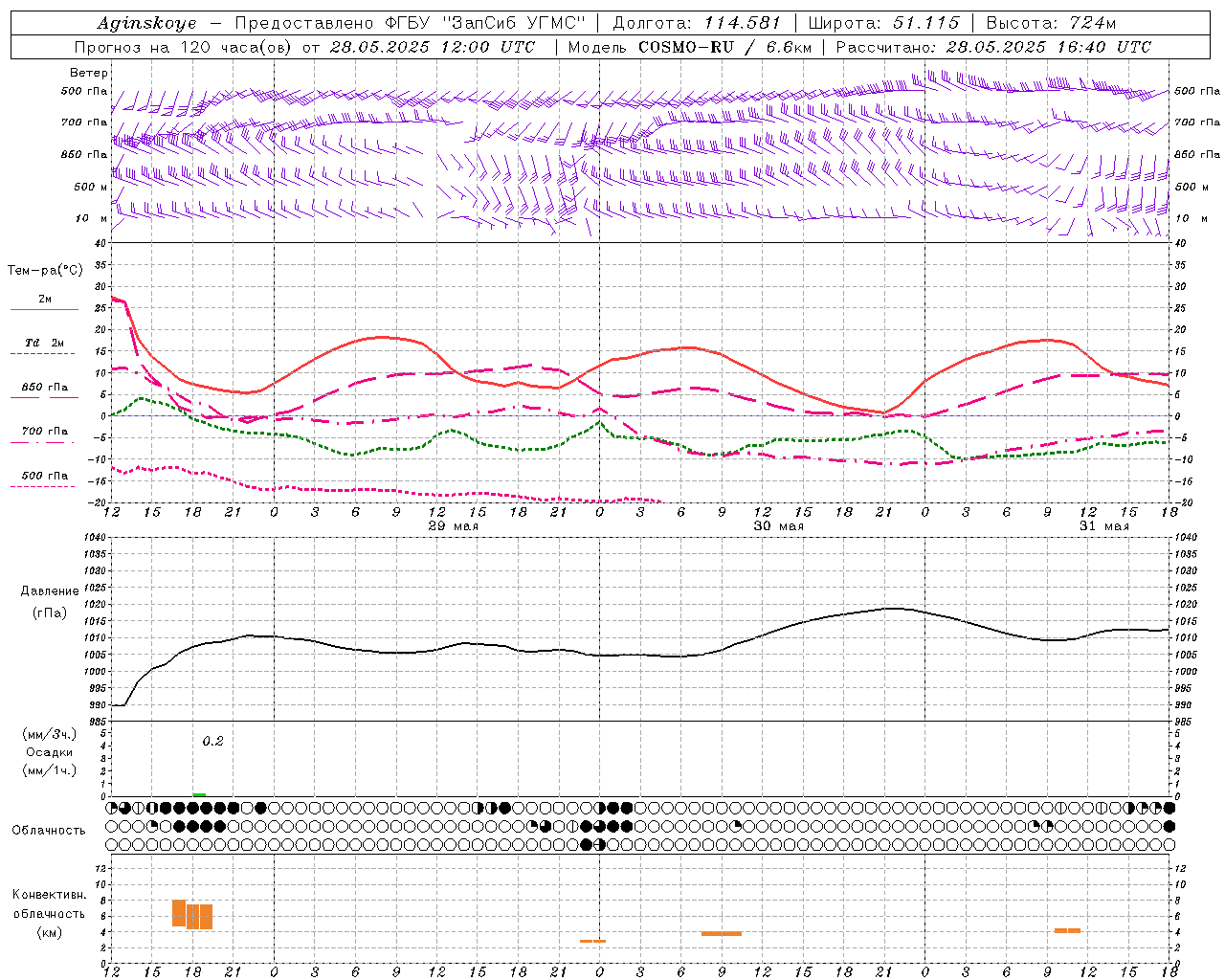Click the tallest orange convective cloud bar
The image size is (1225, 980).
pos(179,913)
